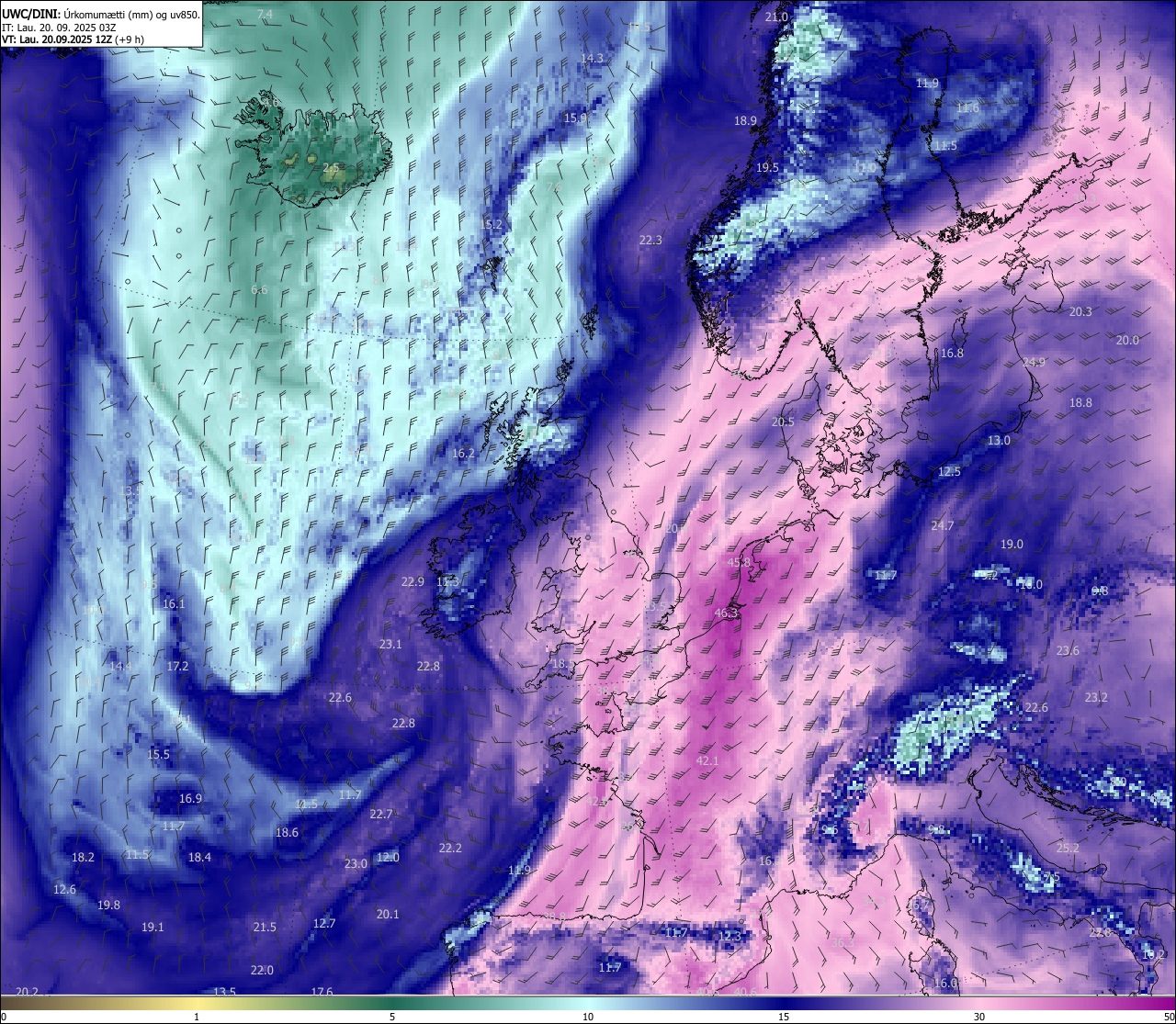The image size is (1176, 1024).
Task: Click the 18.8 value label
Action: click(1080, 402)
